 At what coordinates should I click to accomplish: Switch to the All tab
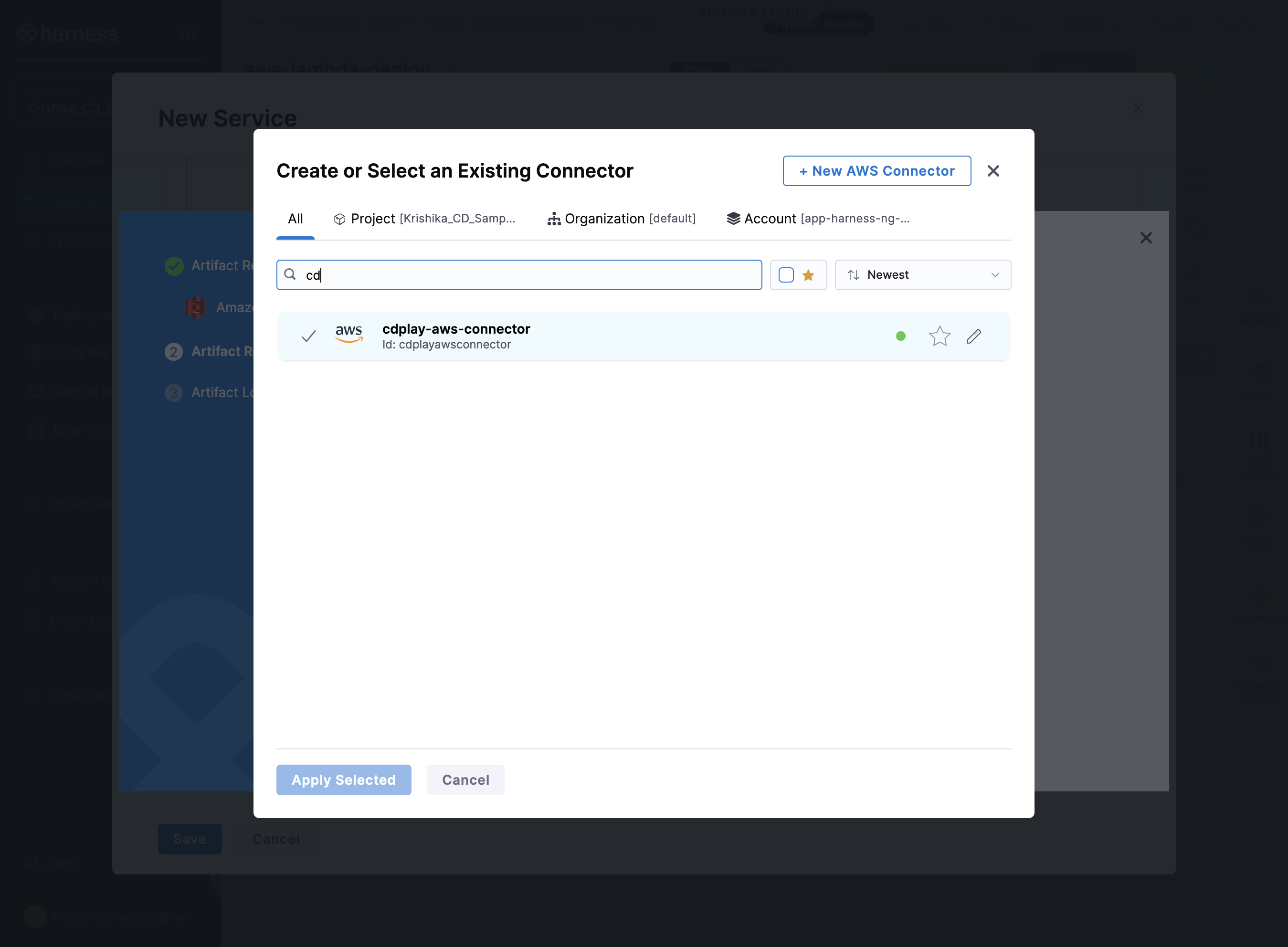pyautogui.click(x=295, y=219)
